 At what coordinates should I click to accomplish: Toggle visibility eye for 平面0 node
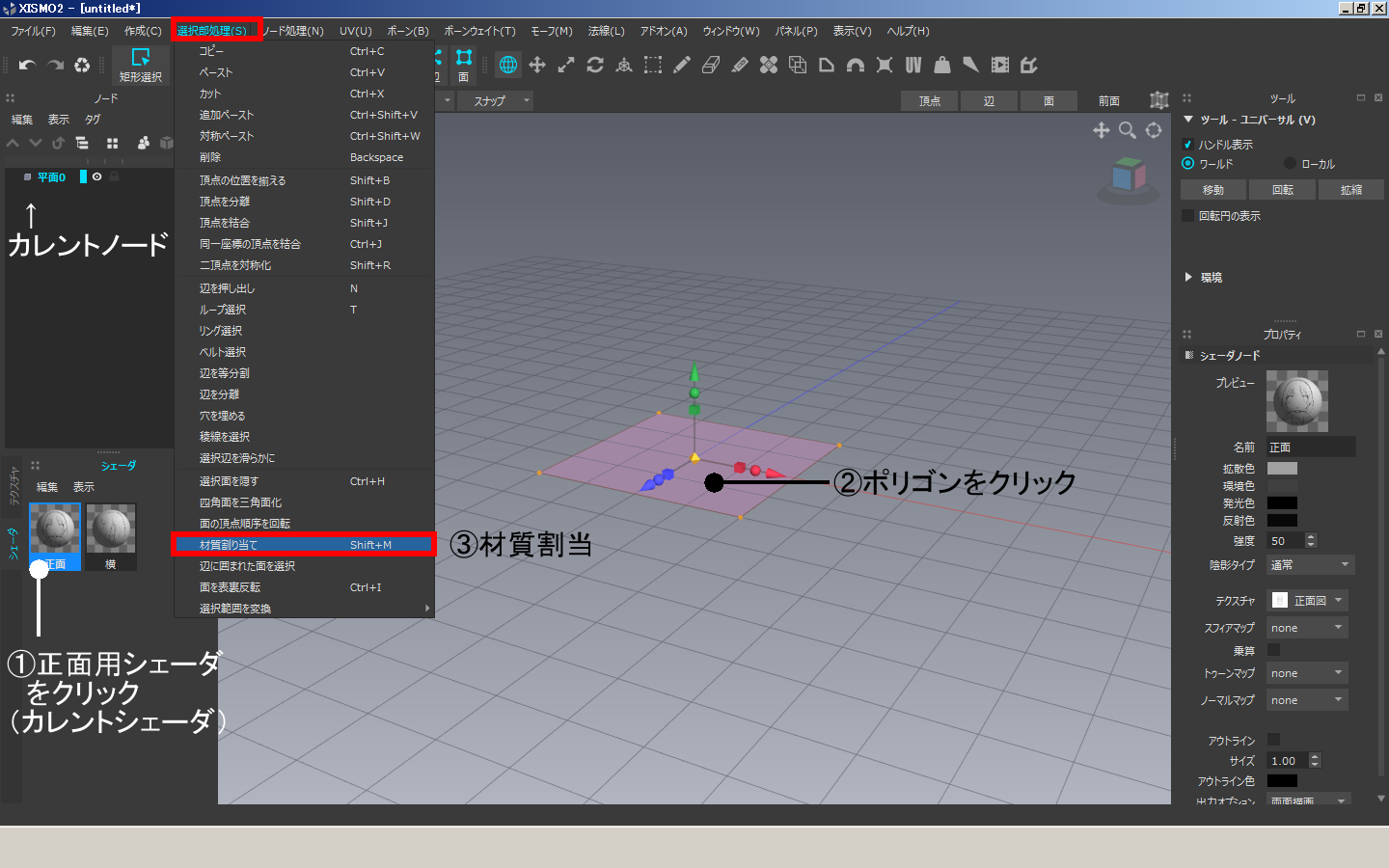pyautogui.click(x=96, y=176)
